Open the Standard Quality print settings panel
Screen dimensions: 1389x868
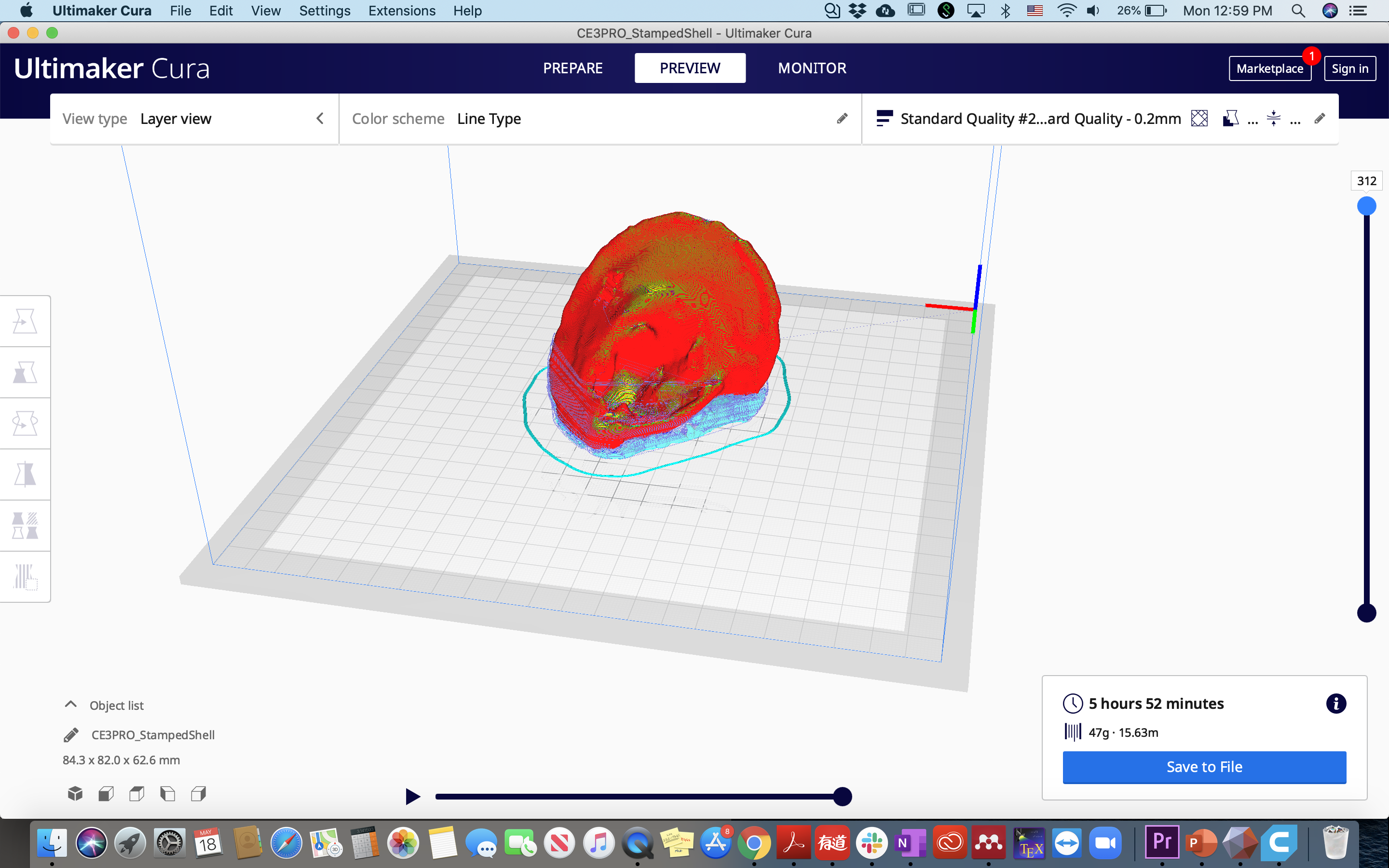1040,118
